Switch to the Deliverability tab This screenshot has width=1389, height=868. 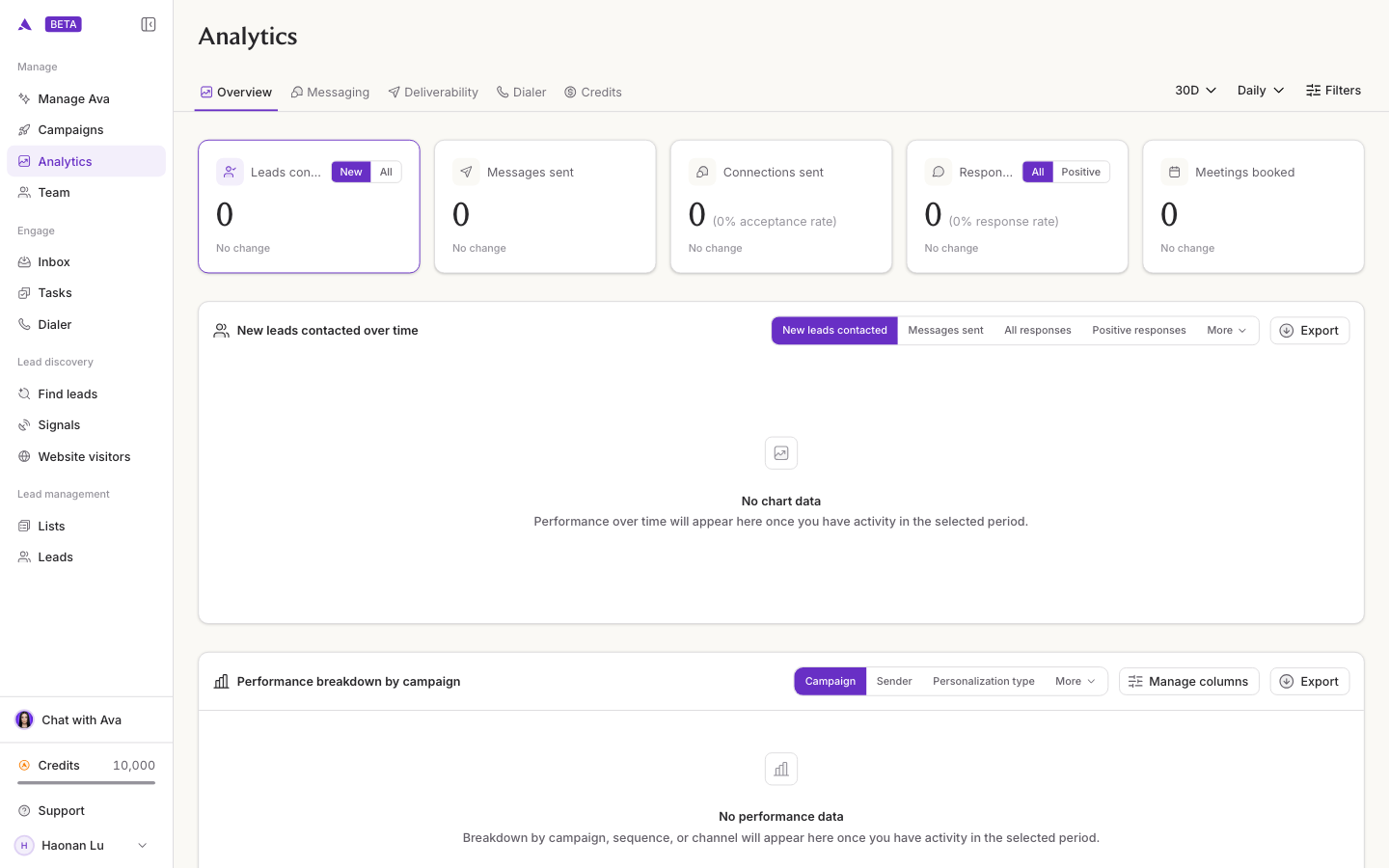pos(433,93)
